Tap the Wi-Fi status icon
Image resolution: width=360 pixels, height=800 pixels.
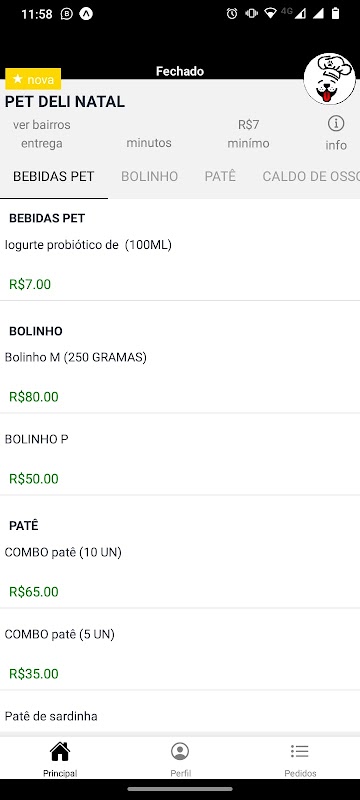(271, 14)
